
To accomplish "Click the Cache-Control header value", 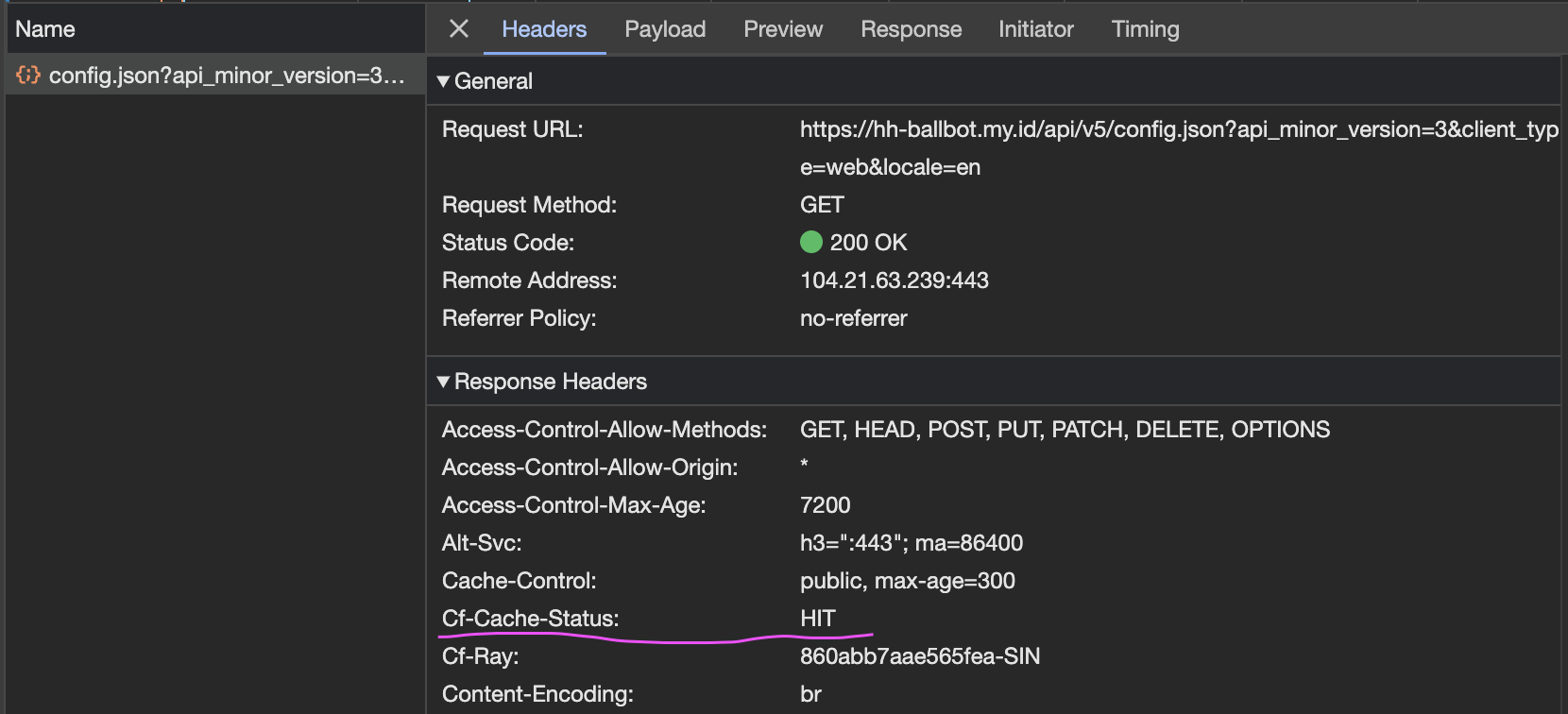I will 907,581.
